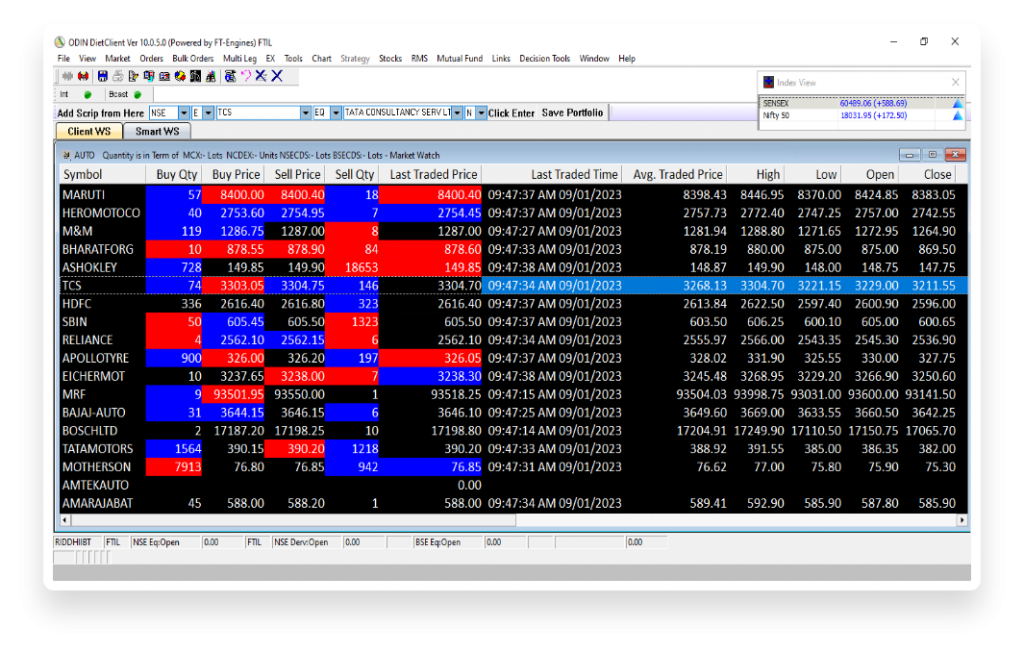Select the RELIANCE row symbol
Image resolution: width=1024 pixels, height=653 pixels.
(88, 340)
